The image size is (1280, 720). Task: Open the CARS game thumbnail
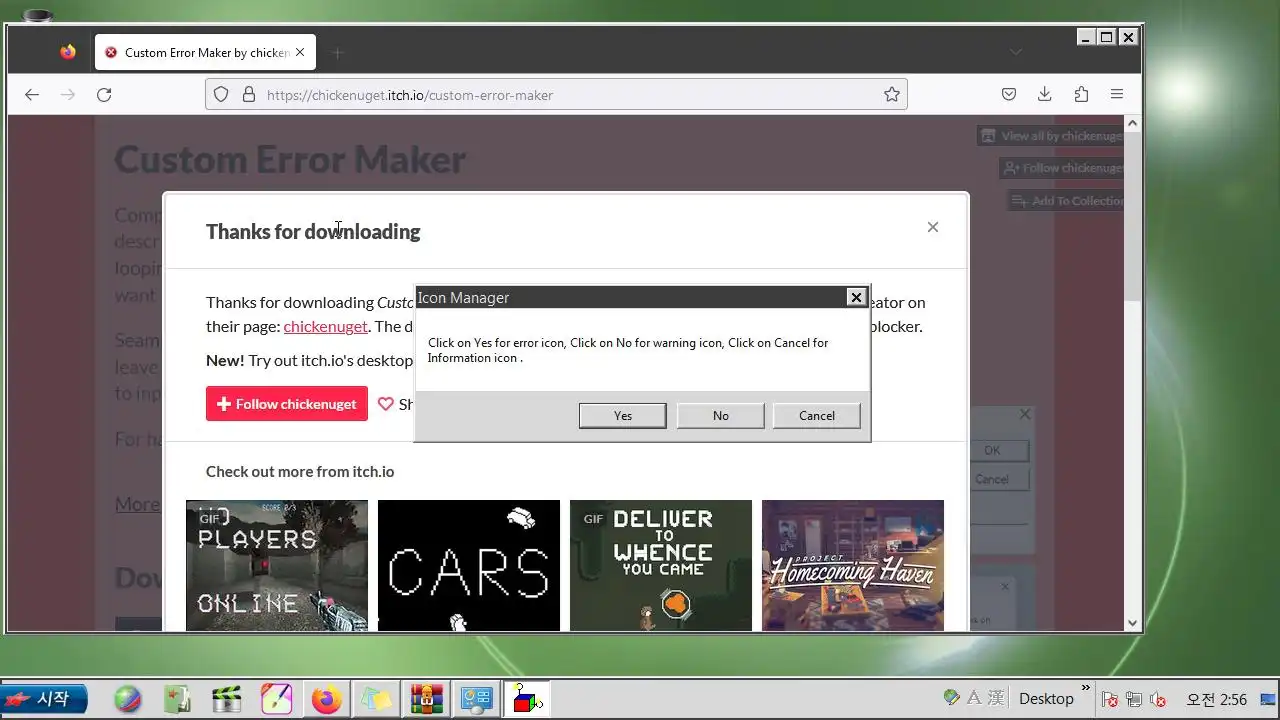coord(469,565)
